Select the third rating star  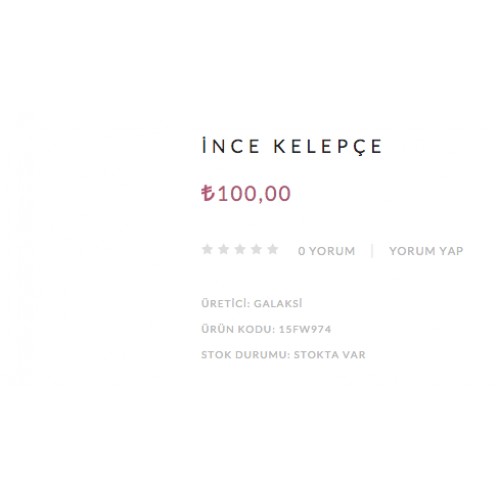point(240,249)
